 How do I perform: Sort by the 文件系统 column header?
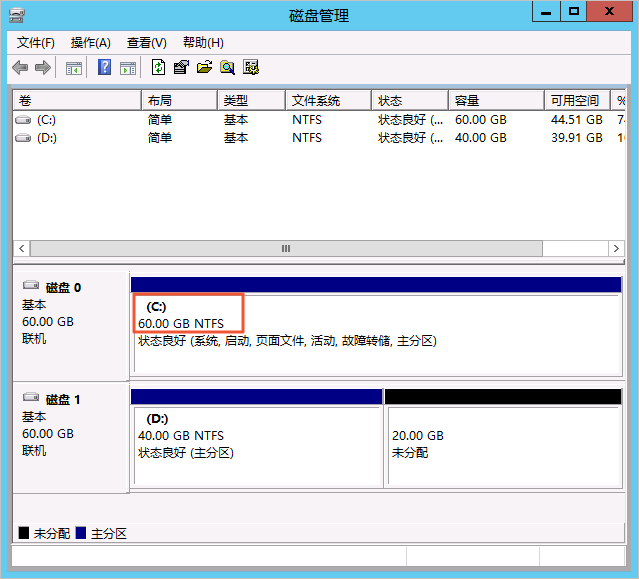[x=328, y=100]
